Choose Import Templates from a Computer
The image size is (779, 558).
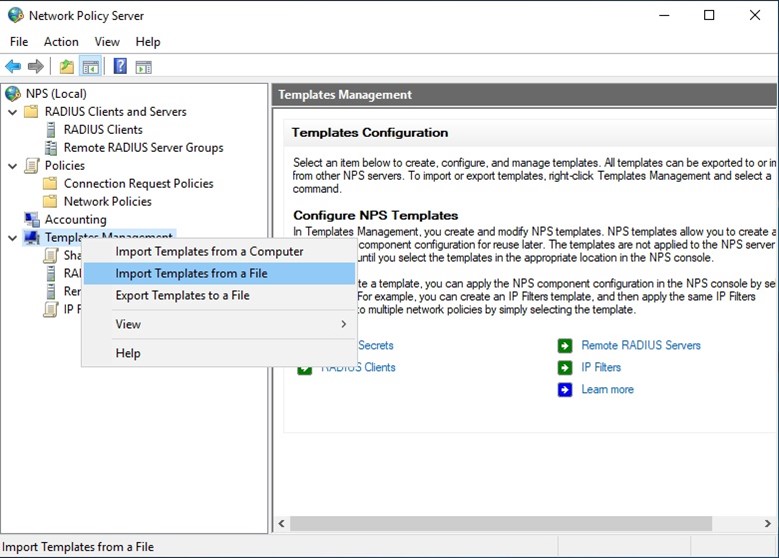click(x=219, y=251)
